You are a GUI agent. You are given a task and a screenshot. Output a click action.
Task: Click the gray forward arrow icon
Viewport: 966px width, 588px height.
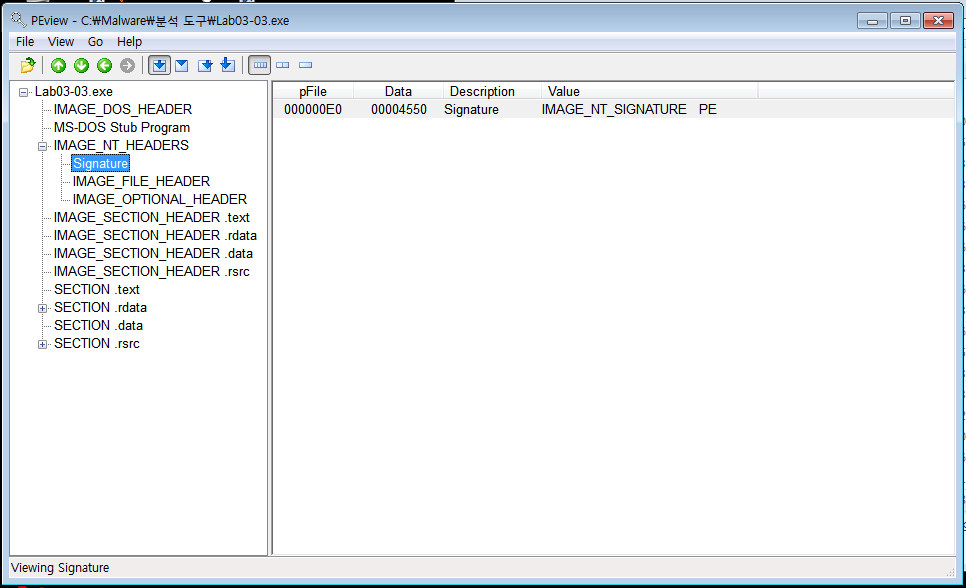click(127, 65)
